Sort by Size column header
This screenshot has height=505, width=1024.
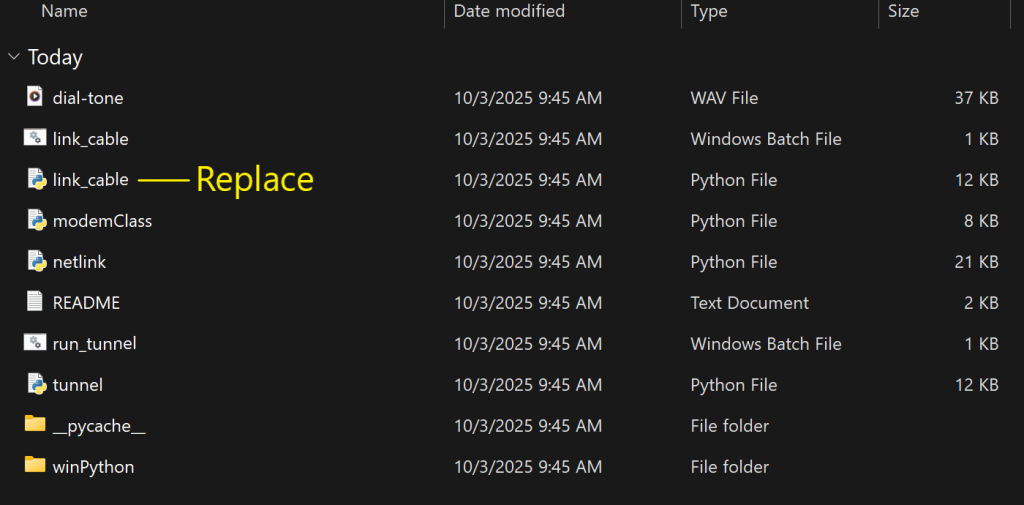[903, 12]
